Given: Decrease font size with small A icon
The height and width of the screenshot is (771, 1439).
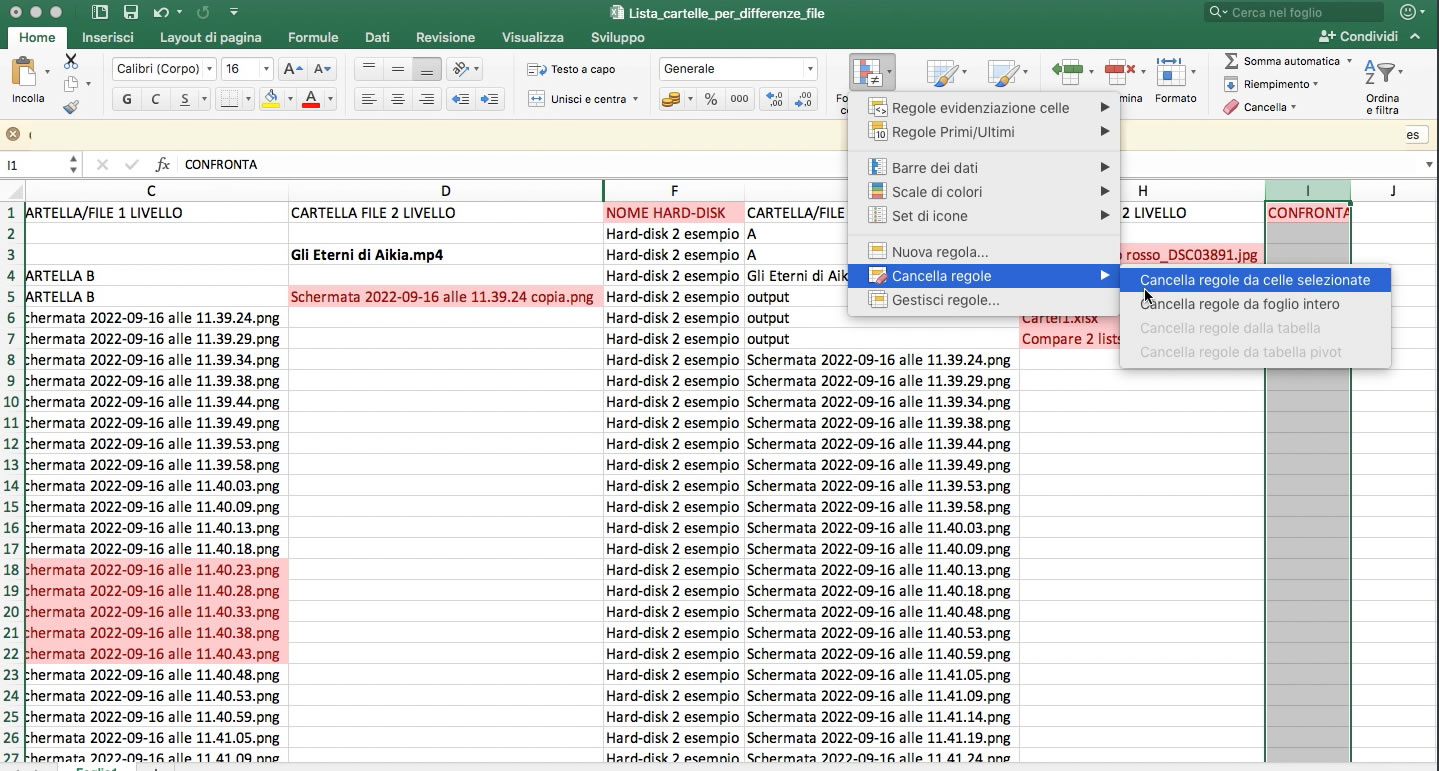Looking at the screenshot, I should tap(322, 69).
